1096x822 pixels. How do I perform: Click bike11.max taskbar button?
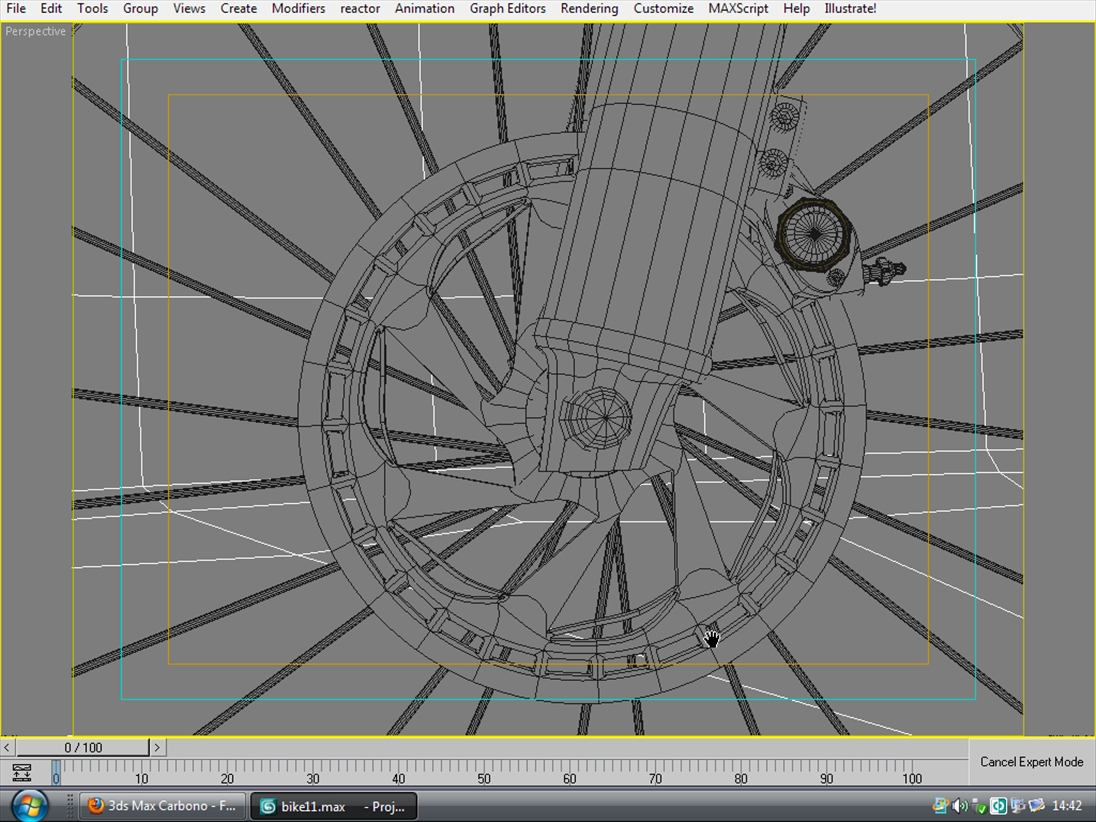pyautogui.click(x=333, y=806)
